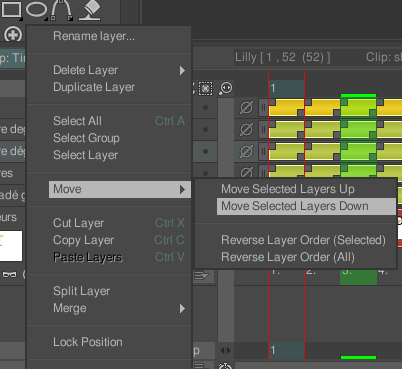Select the bezier curve tool
Viewport: 402px width, 369px height.
[x=62, y=10]
